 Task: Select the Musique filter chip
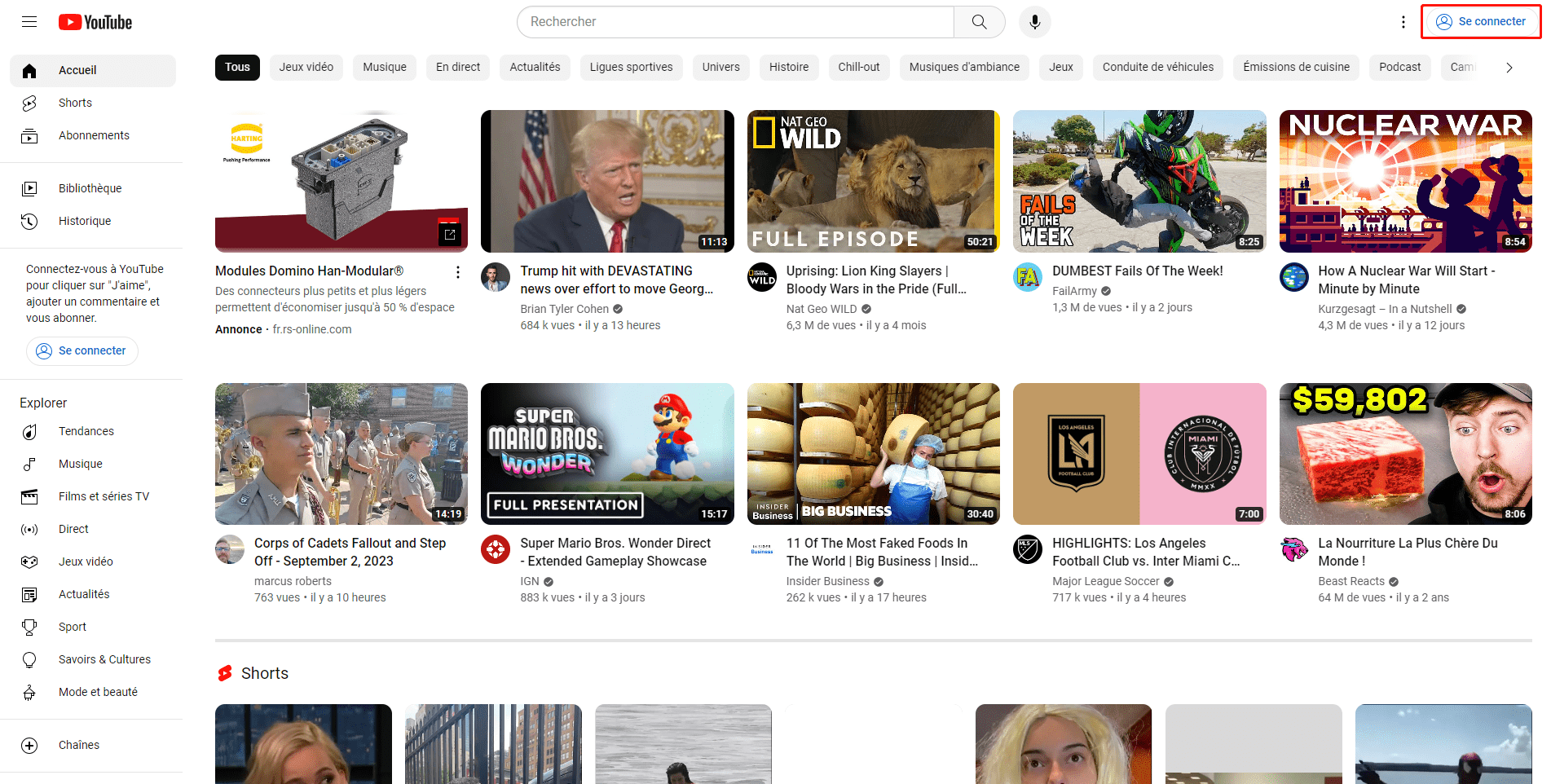tap(385, 68)
